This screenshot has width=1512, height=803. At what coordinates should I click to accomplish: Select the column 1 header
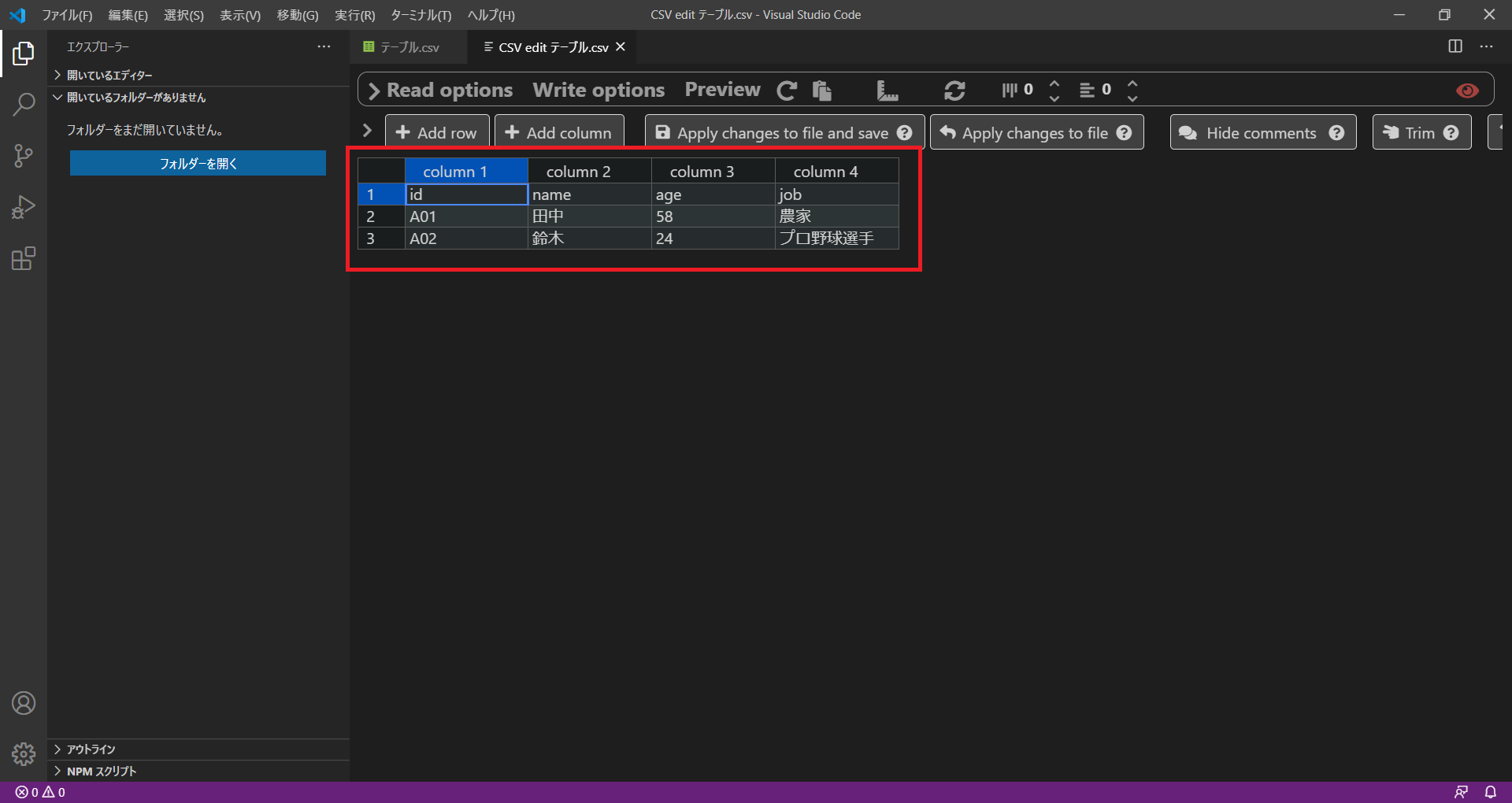[466, 171]
